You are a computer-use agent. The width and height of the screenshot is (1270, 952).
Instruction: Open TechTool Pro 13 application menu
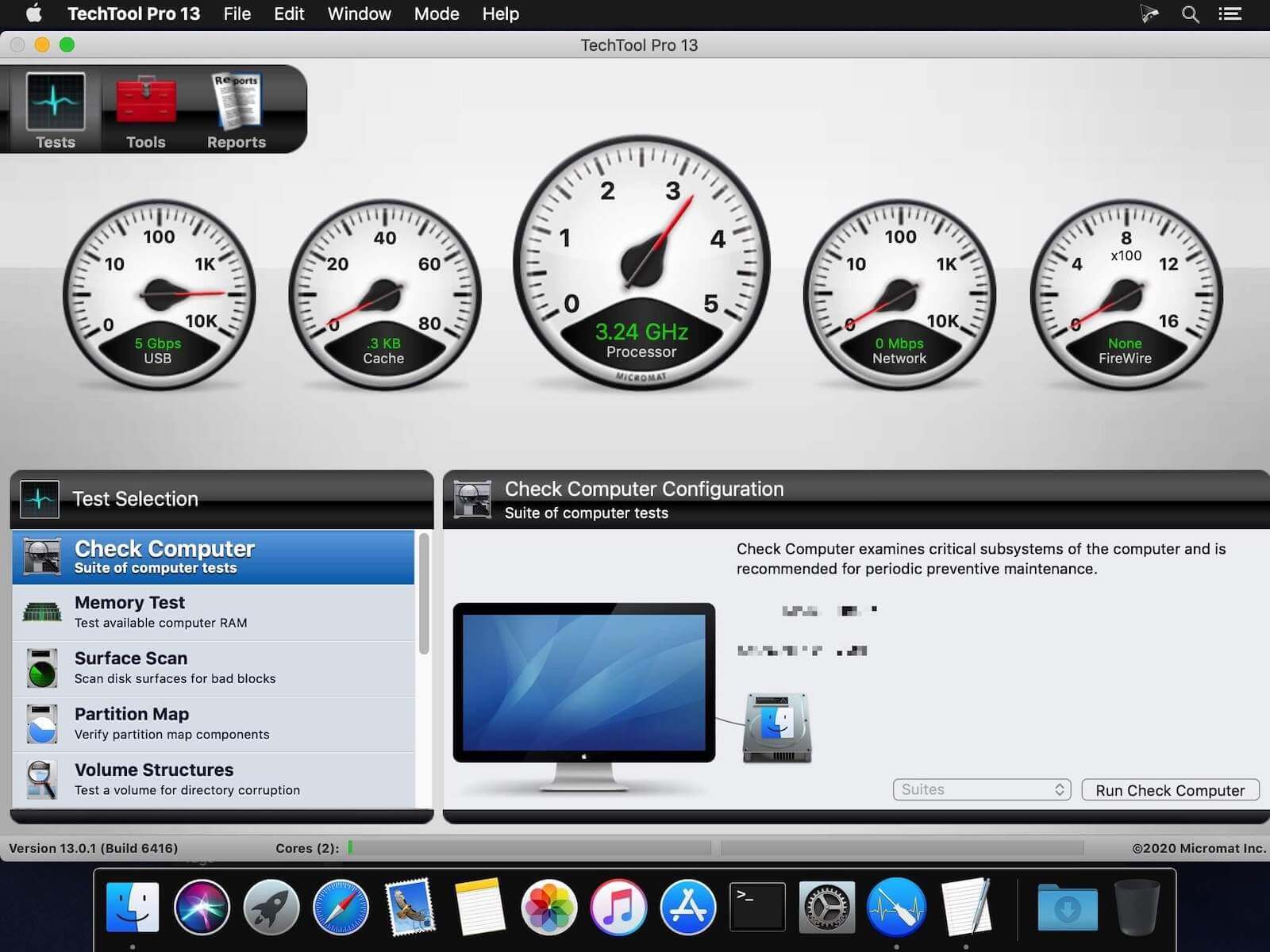(x=133, y=13)
